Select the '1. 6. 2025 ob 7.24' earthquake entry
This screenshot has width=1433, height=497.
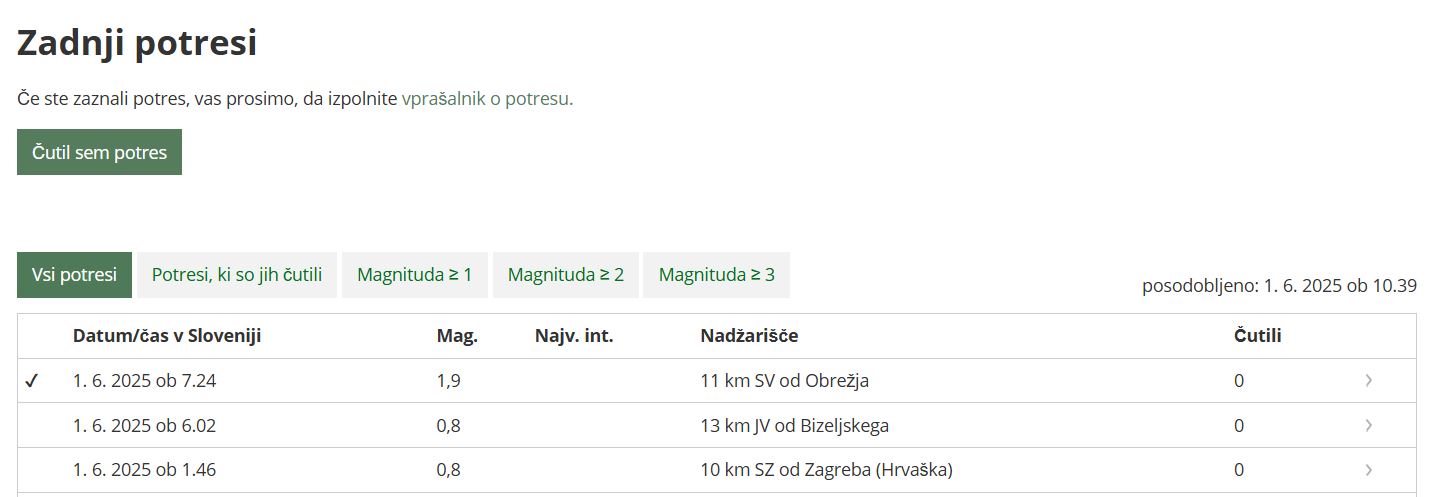tap(144, 381)
